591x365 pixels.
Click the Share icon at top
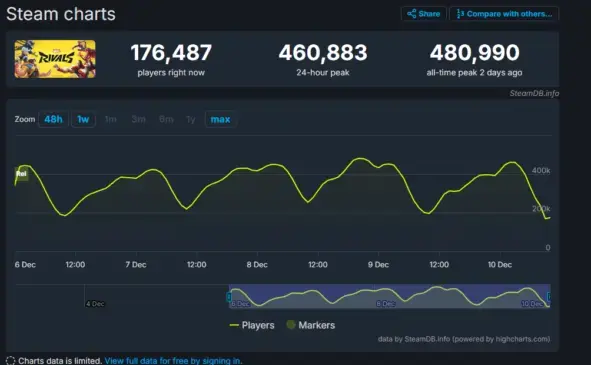(x=412, y=14)
